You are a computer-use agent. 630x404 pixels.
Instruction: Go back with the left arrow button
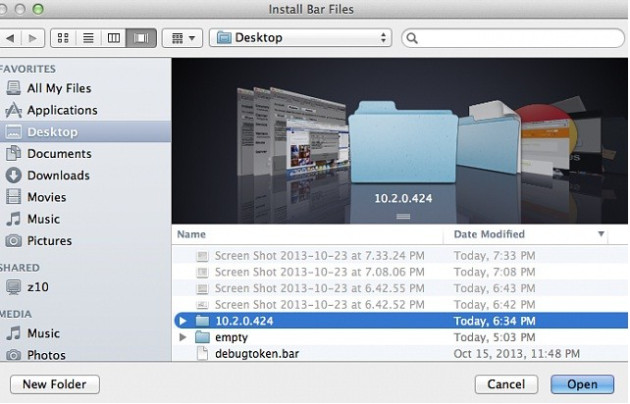pos(10,38)
